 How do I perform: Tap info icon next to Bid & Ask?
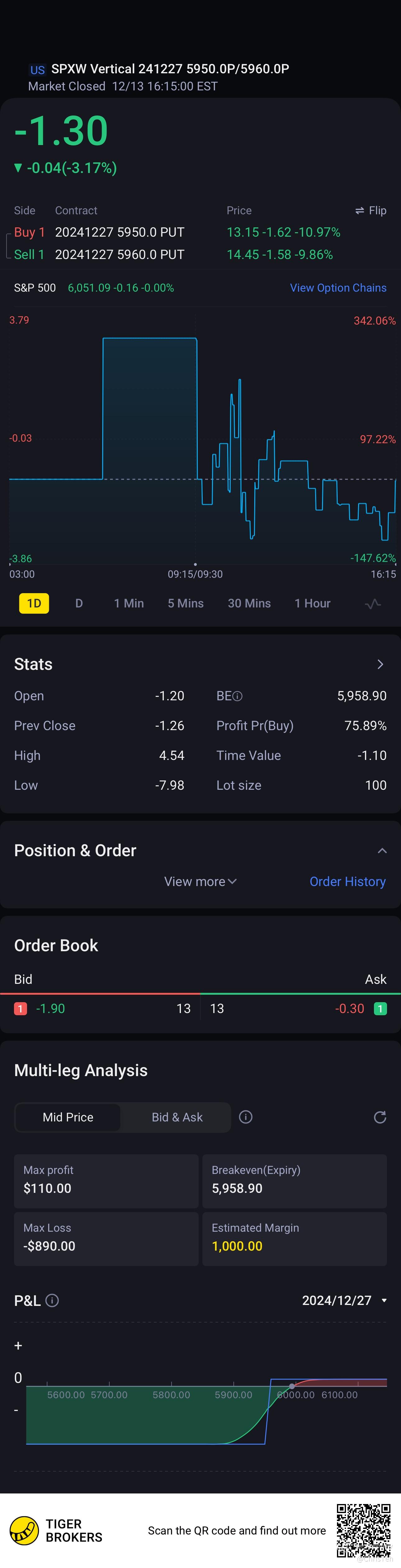[246, 1117]
